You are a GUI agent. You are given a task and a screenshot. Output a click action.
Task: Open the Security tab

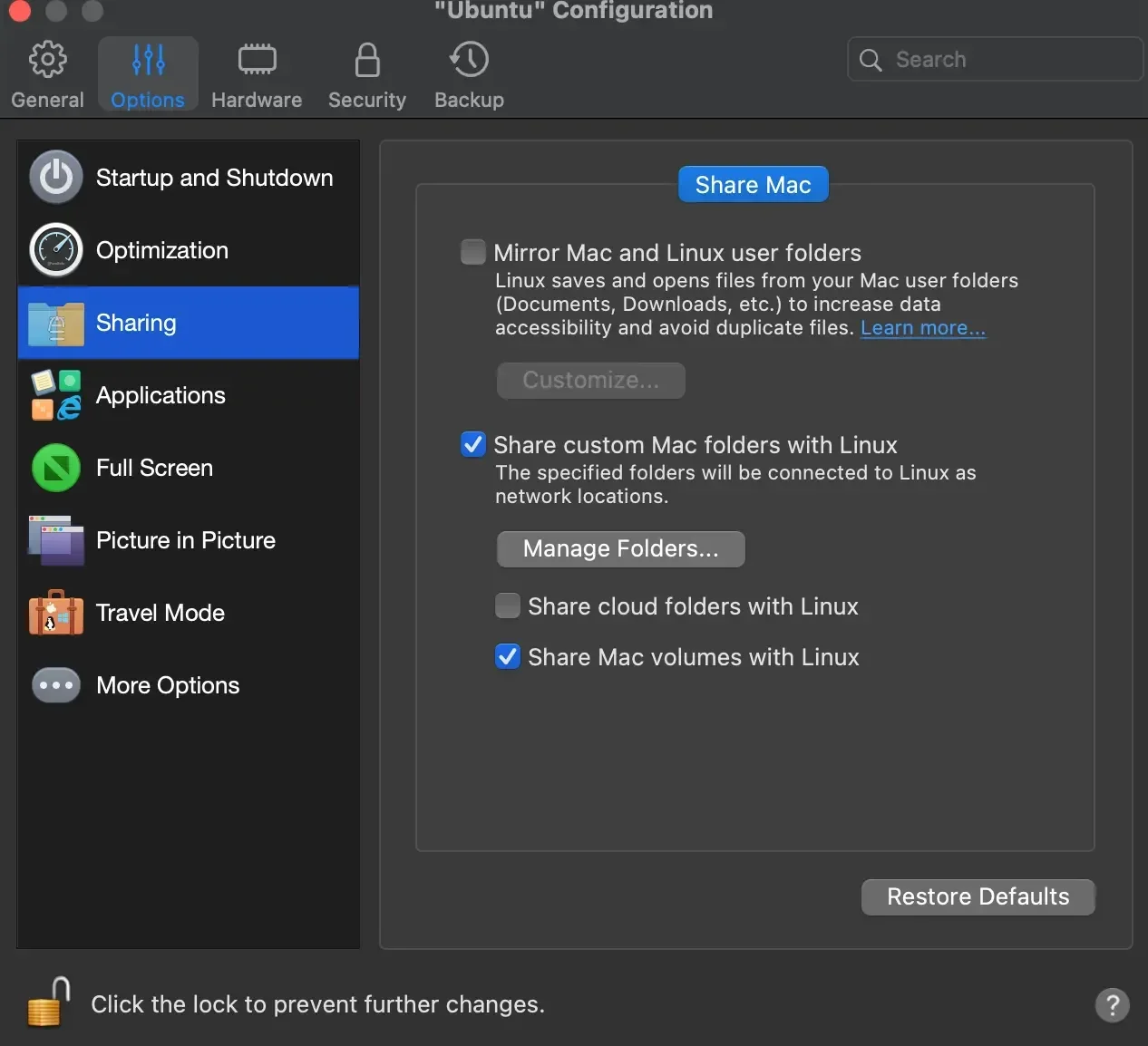tap(367, 76)
